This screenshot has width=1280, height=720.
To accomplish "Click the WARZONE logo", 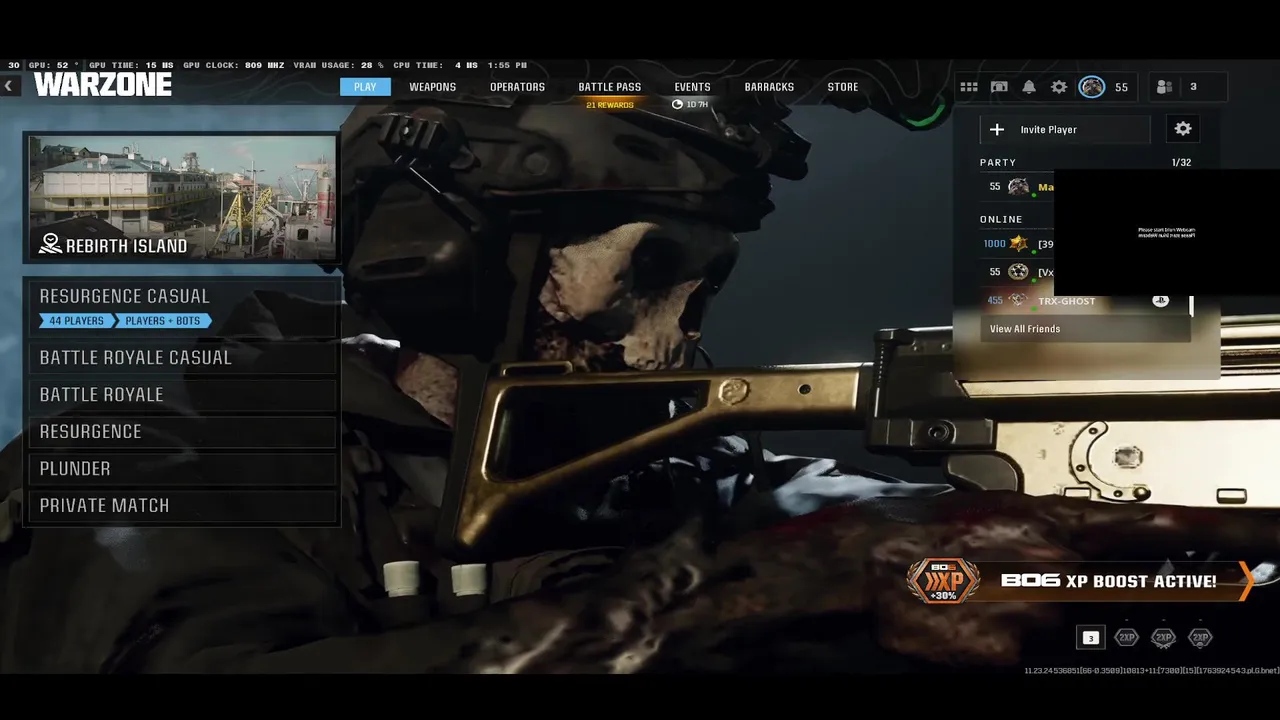I will tap(102, 85).
